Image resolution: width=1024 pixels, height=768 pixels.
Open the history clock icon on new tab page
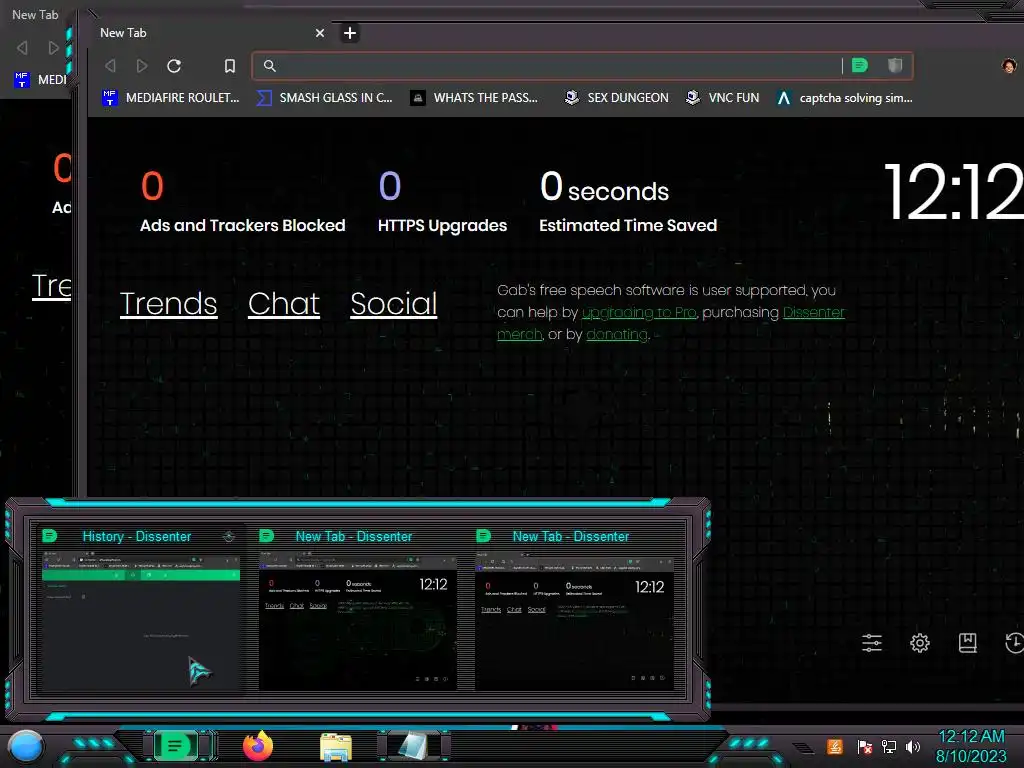[1014, 643]
